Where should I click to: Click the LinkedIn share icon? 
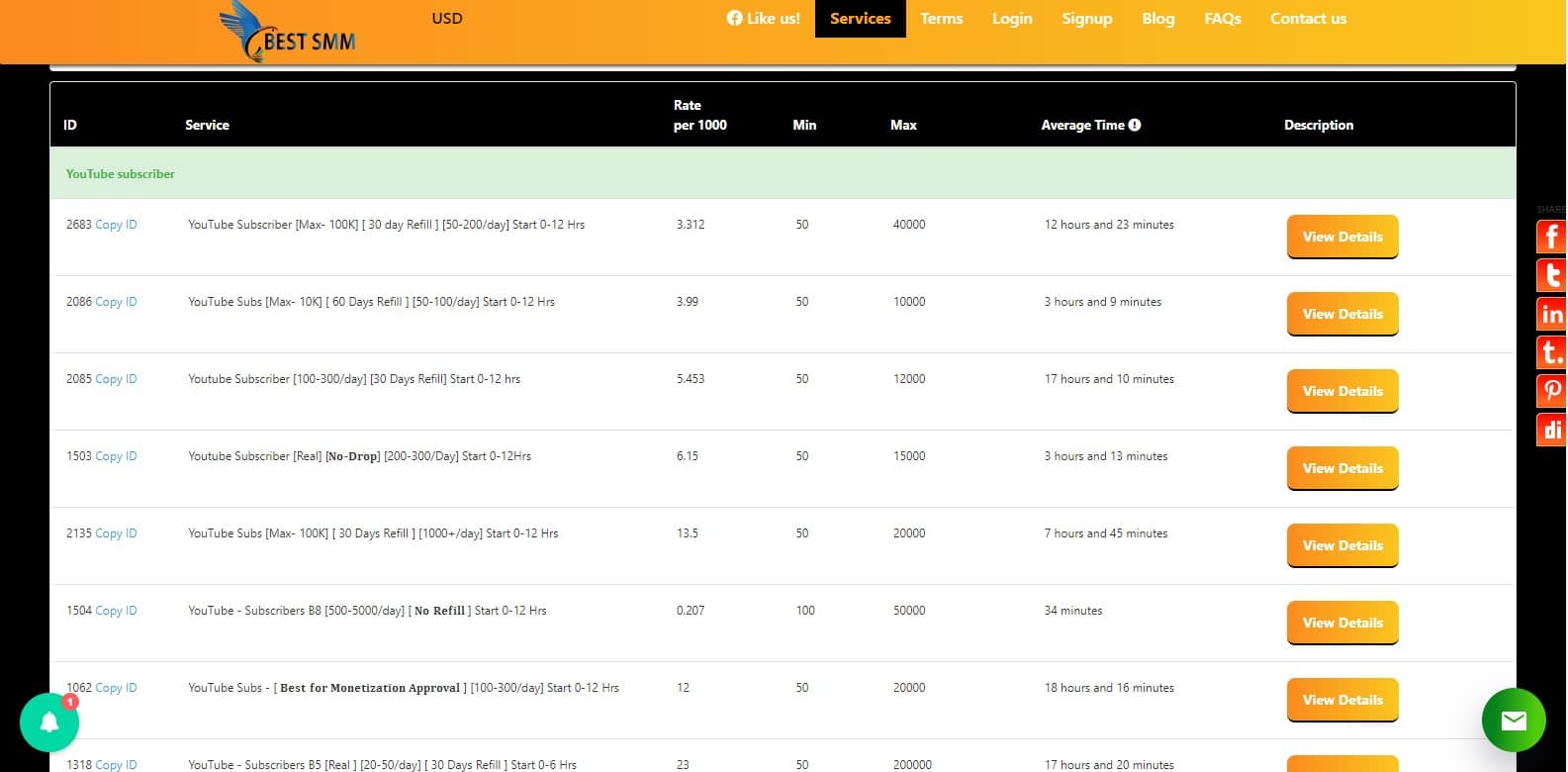[x=1551, y=314]
